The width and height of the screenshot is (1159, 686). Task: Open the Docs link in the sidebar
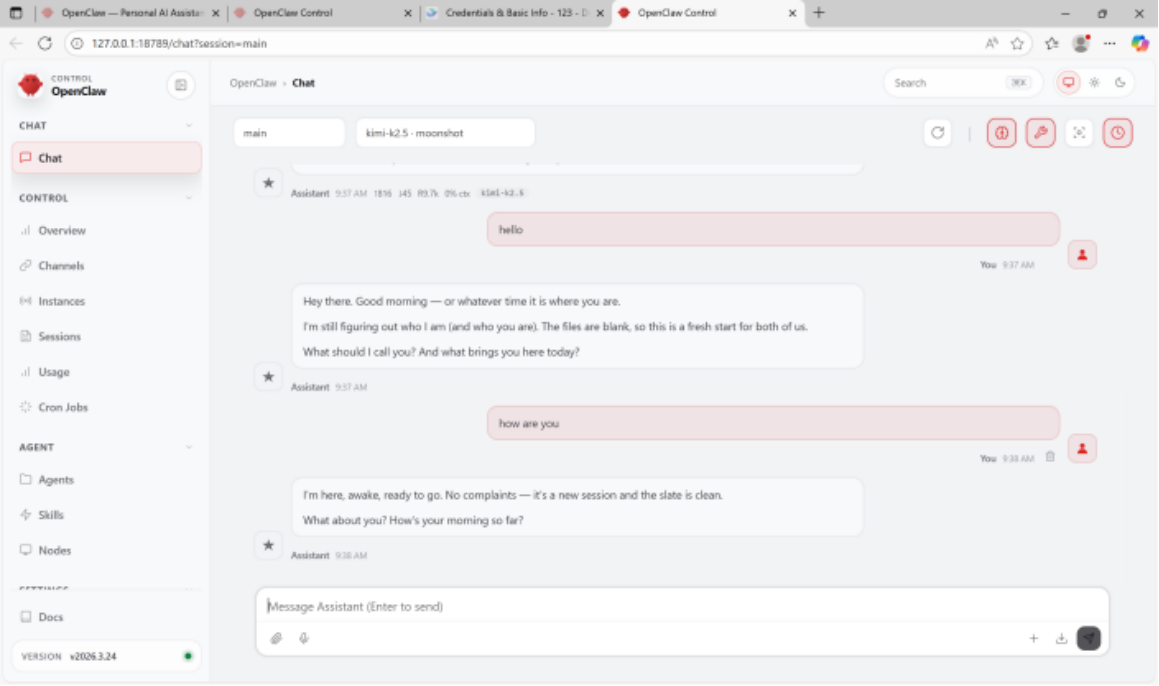coord(51,617)
